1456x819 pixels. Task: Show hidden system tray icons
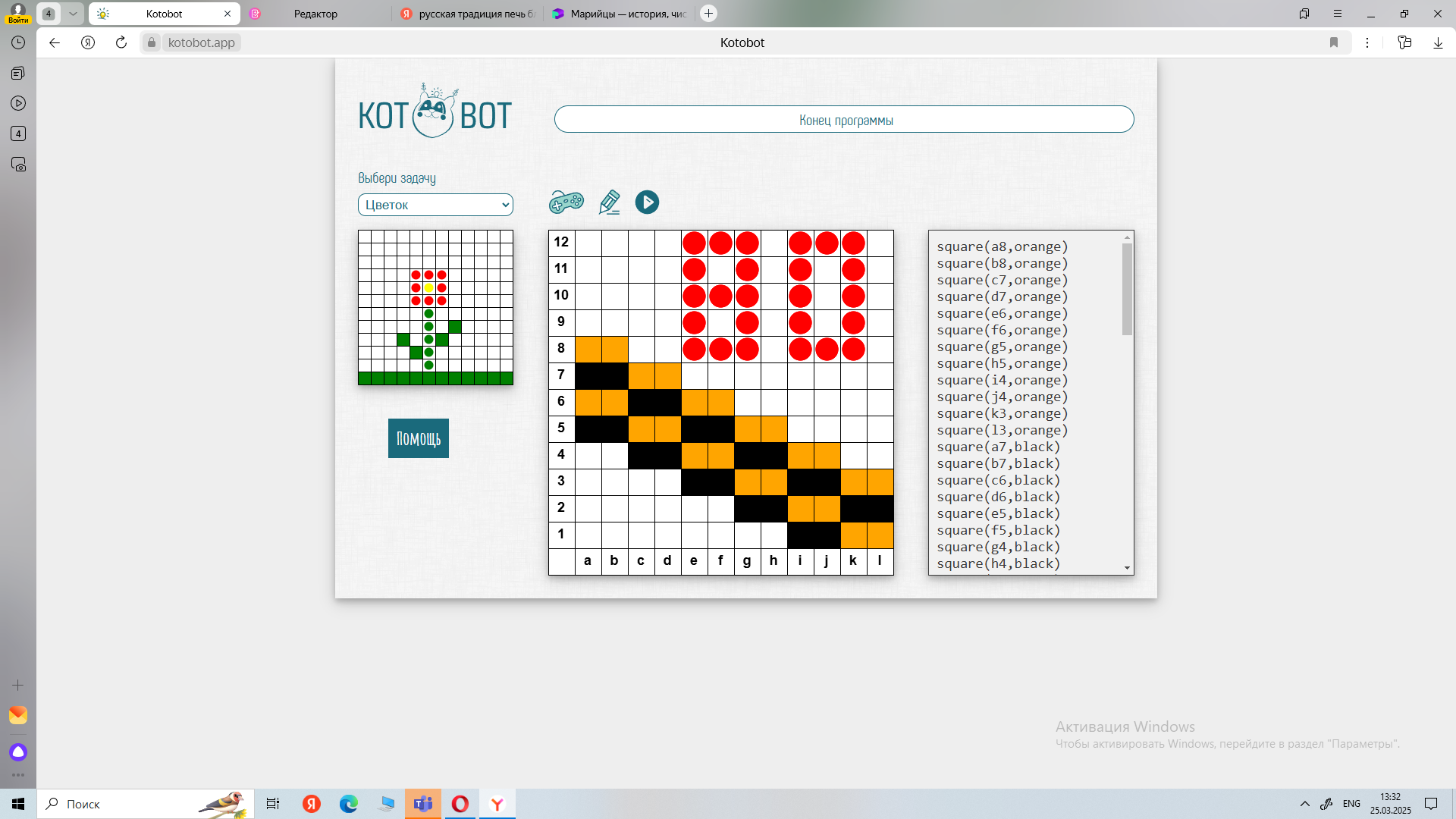(x=1305, y=804)
